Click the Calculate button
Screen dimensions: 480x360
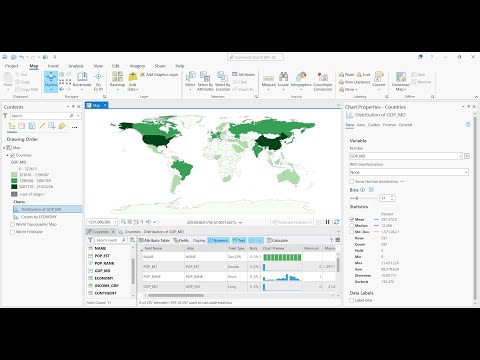pos(277,240)
